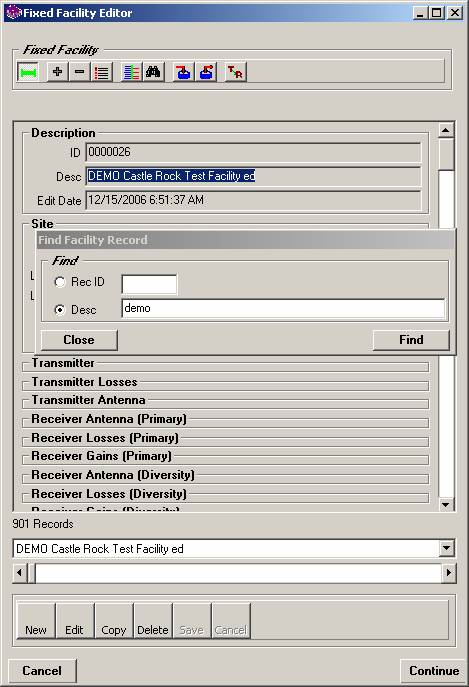Expand the Receiver Antenna (Primary) section

click(109, 419)
